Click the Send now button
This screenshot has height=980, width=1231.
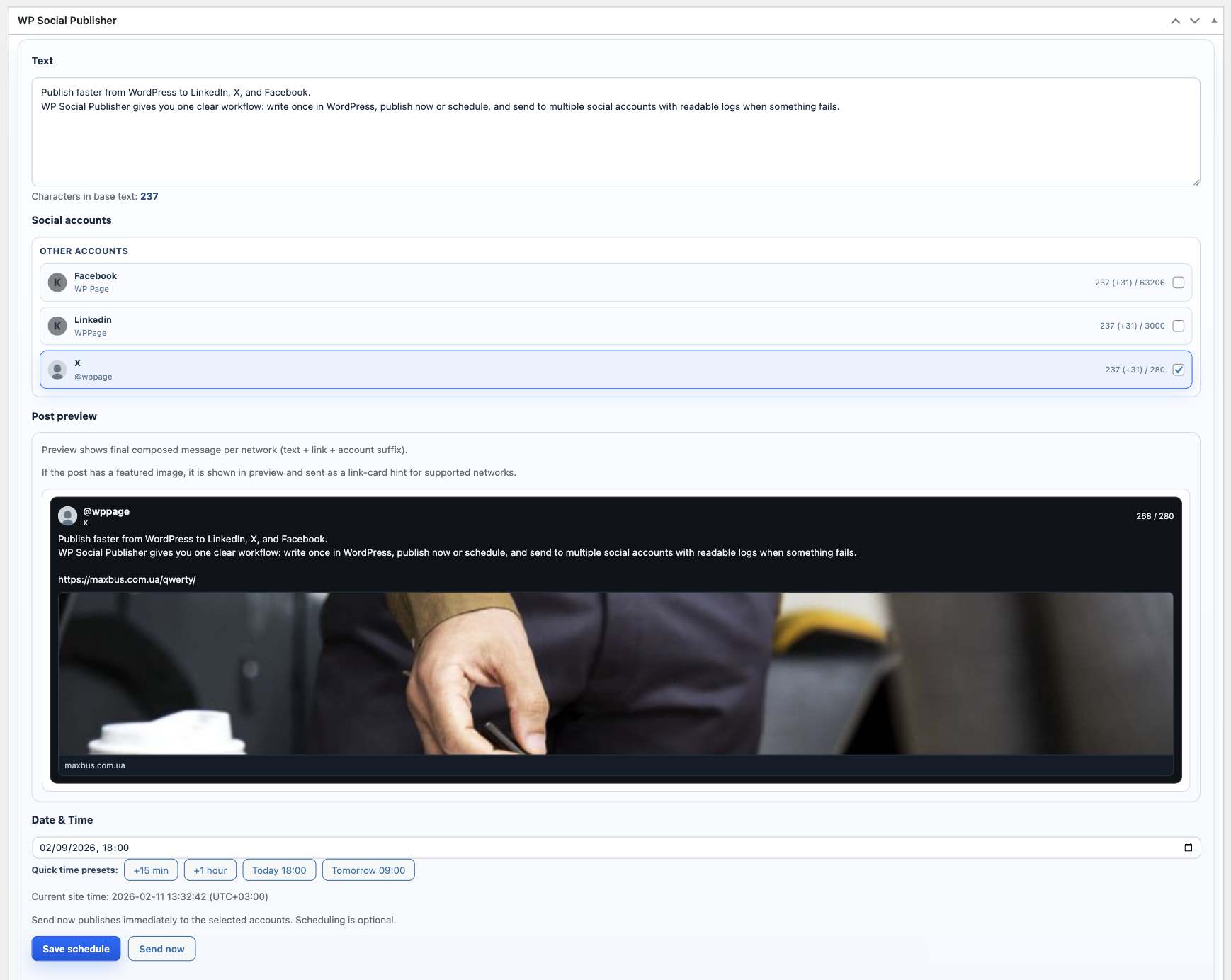point(161,948)
